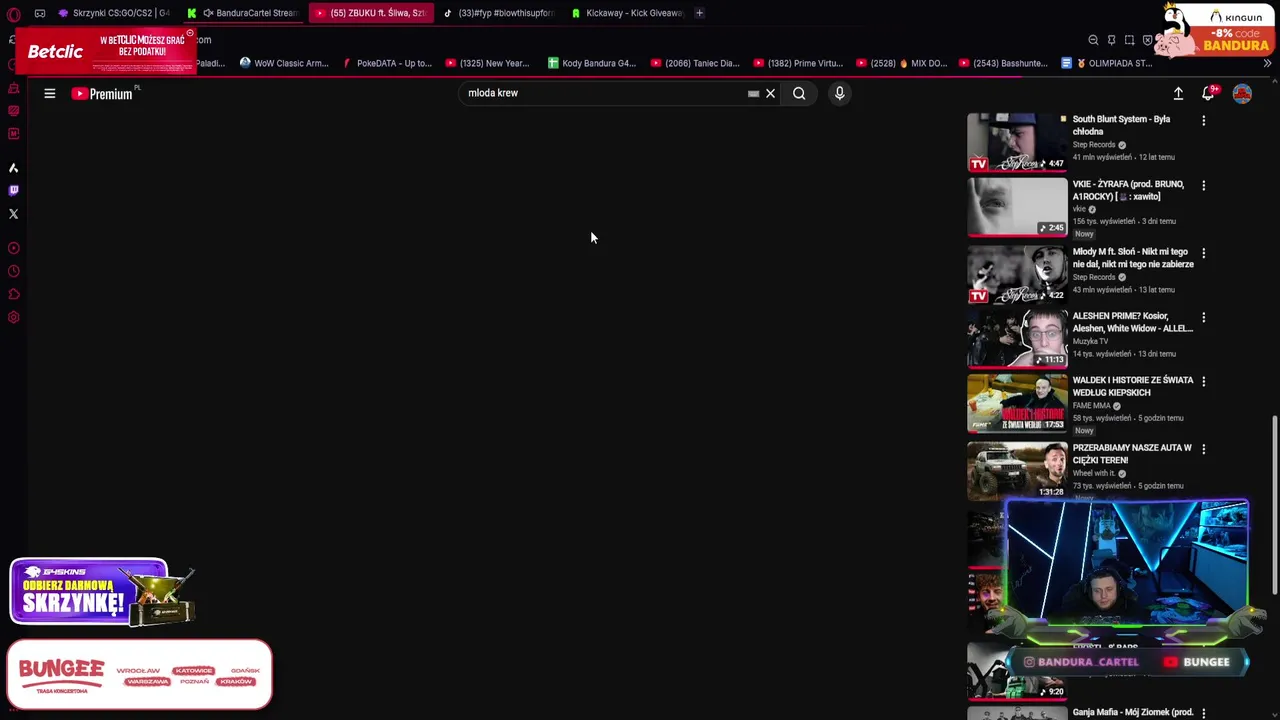
Task: Open WALDEK I HISTORIE video thumbnail
Action: (1017, 403)
